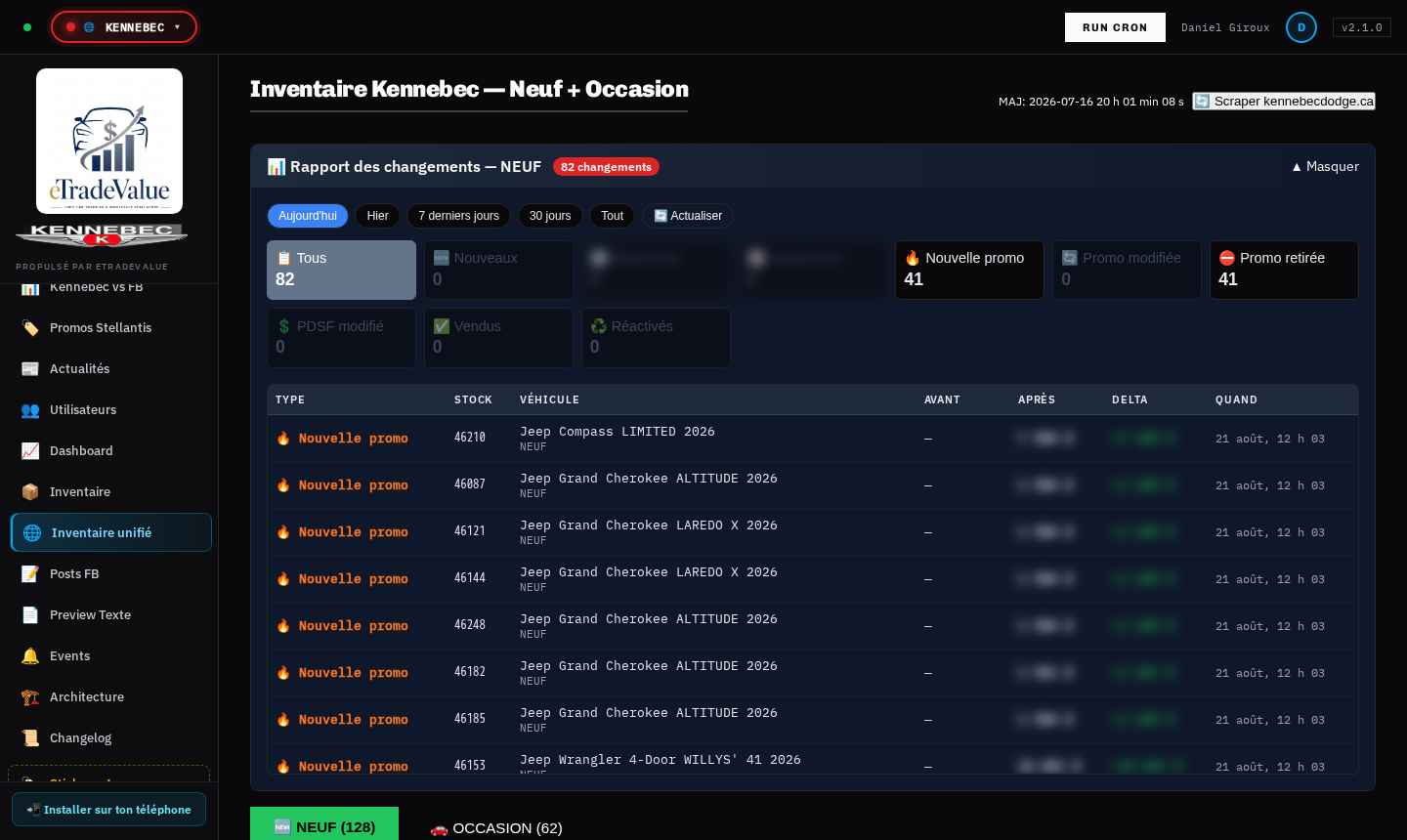
Task: Toggle the Vendus filter card
Action: point(498,338)
